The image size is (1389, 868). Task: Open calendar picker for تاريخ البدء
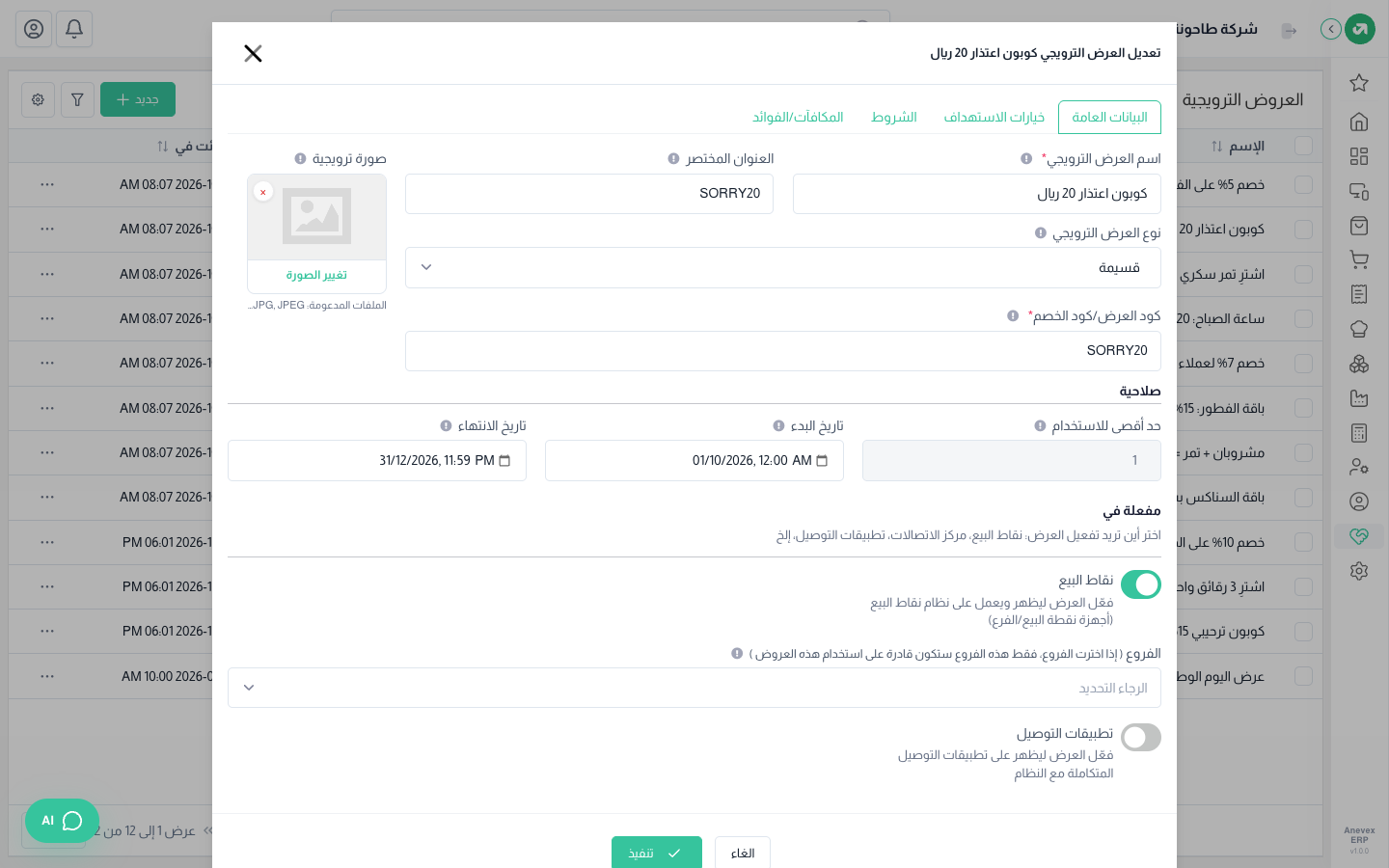point(822,461)
